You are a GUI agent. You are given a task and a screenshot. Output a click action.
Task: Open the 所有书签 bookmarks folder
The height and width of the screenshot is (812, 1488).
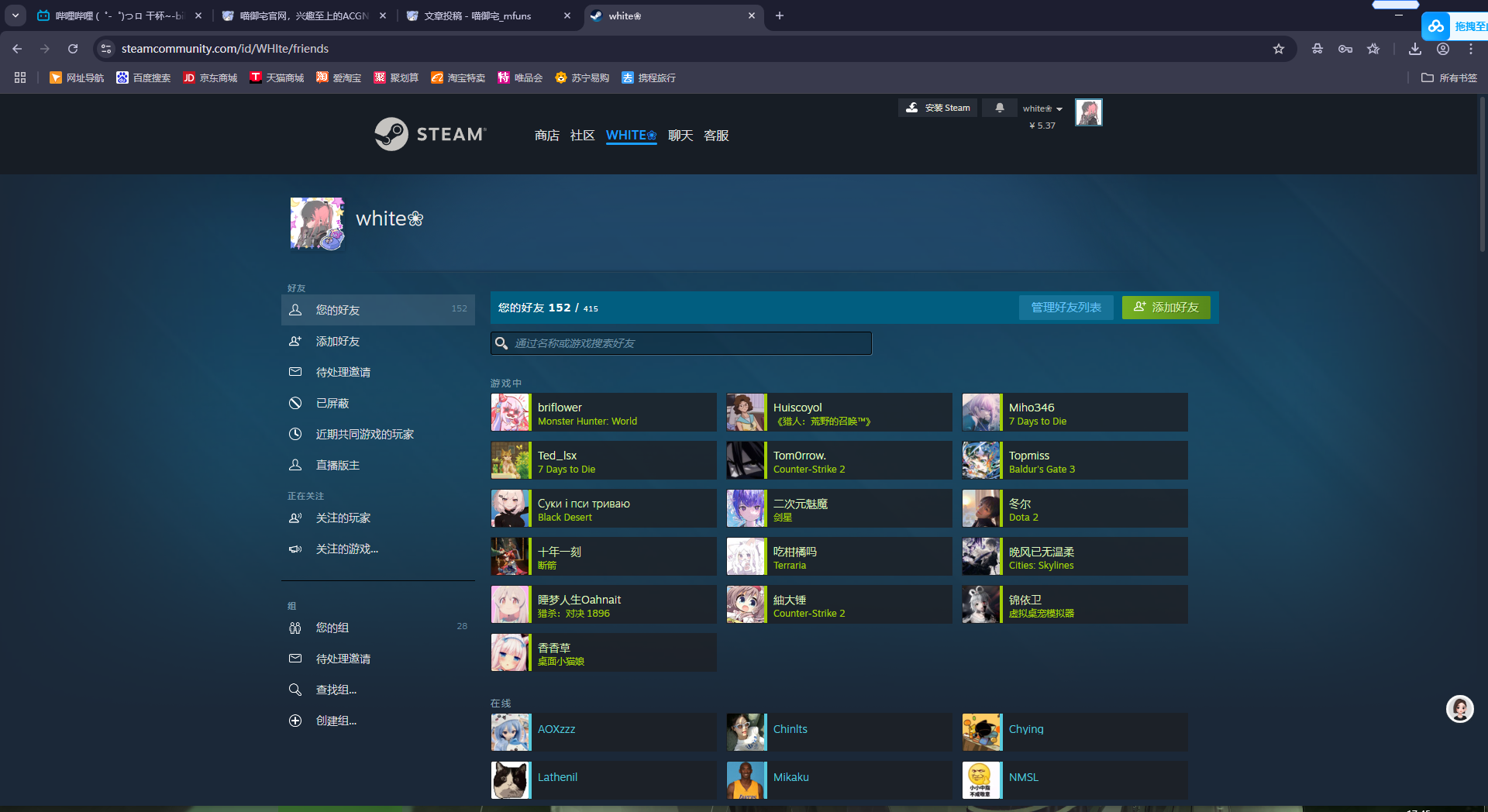[1449, 77]
